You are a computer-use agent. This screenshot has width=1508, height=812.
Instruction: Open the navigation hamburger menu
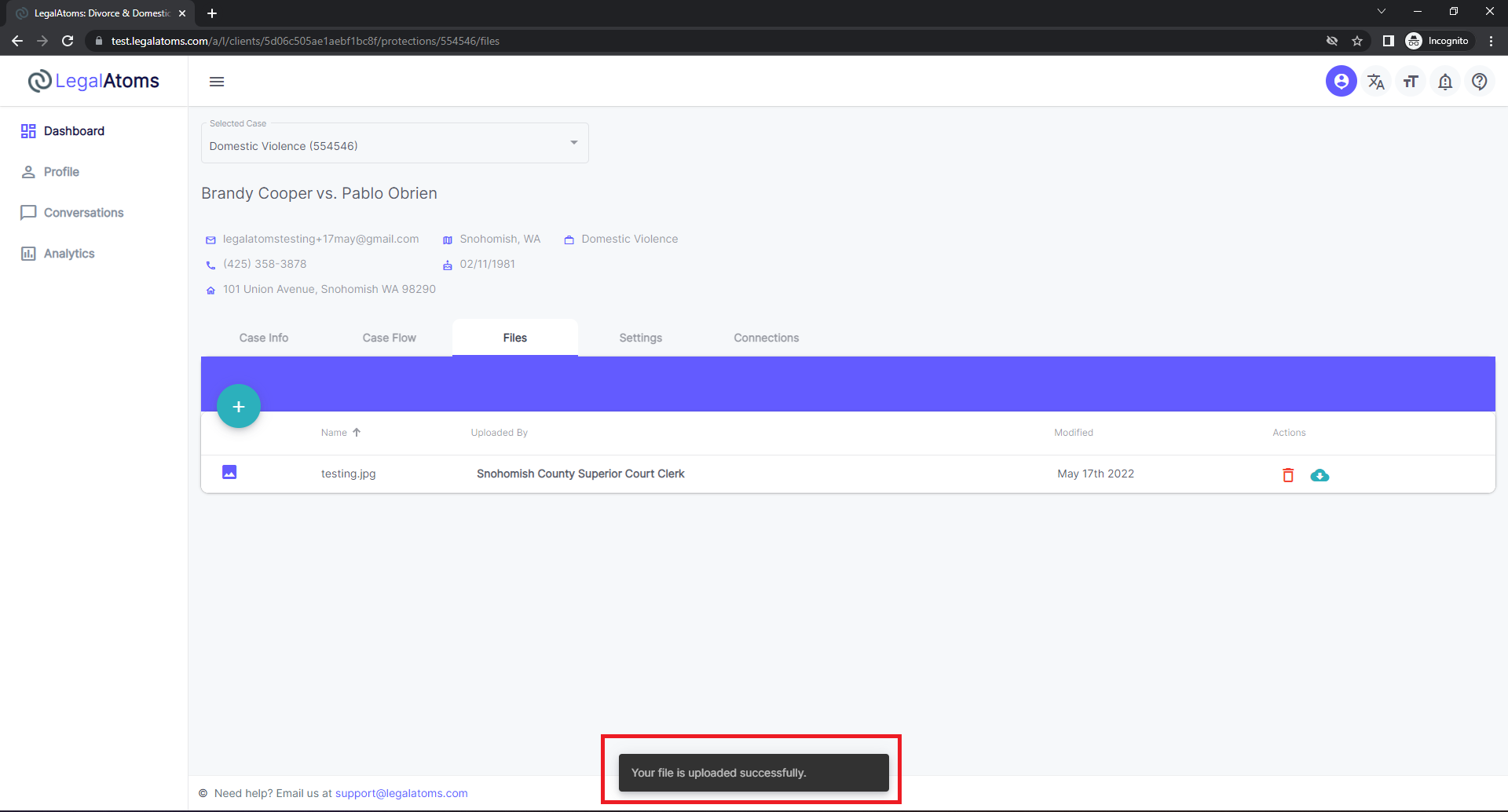click(217, 82)
